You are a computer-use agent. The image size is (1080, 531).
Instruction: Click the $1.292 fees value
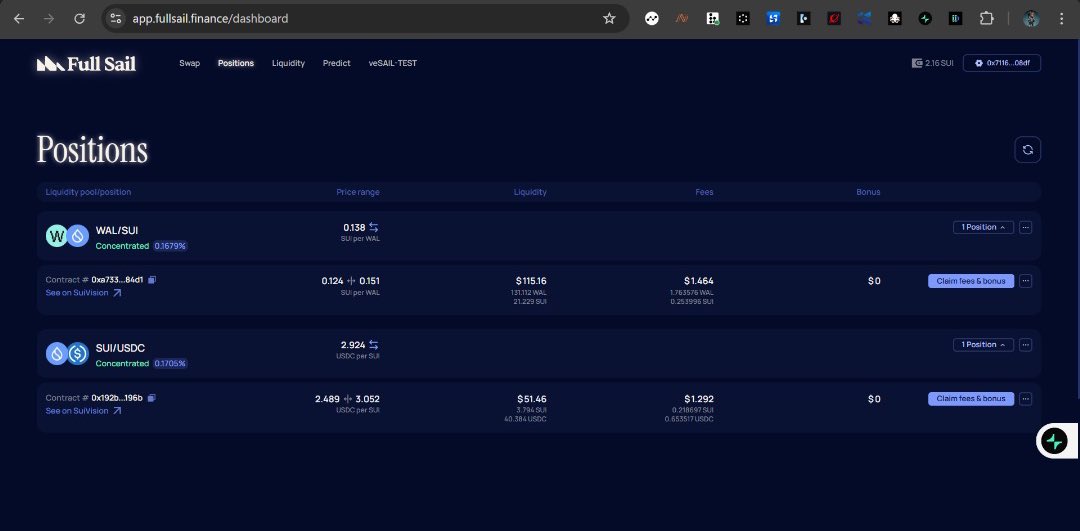pyautogui.click(x=698, y=399)
